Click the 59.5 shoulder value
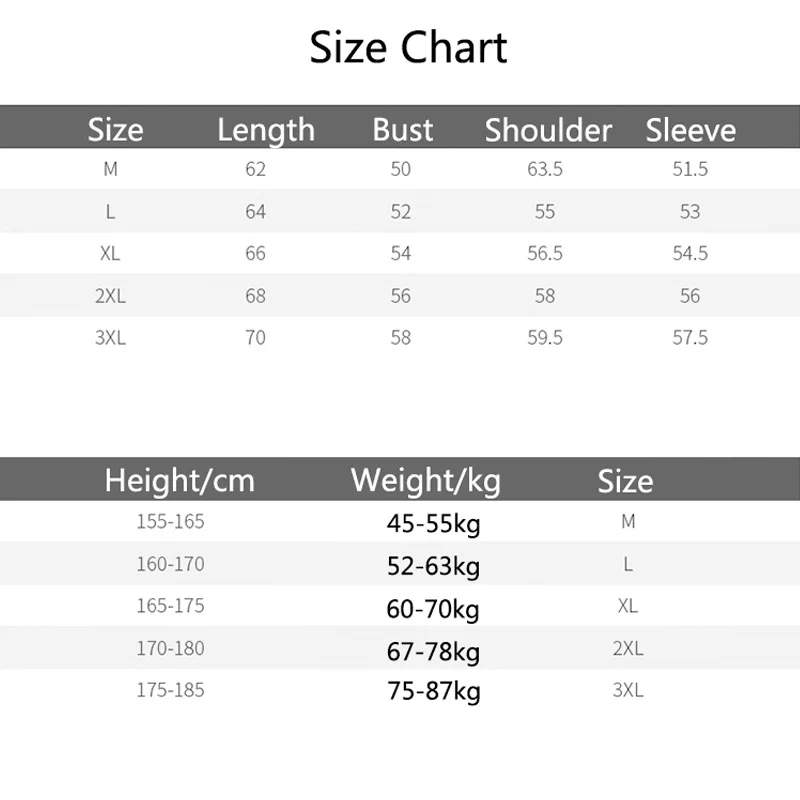This screenshot has height=800, width=800. click(x=545, y=338)
